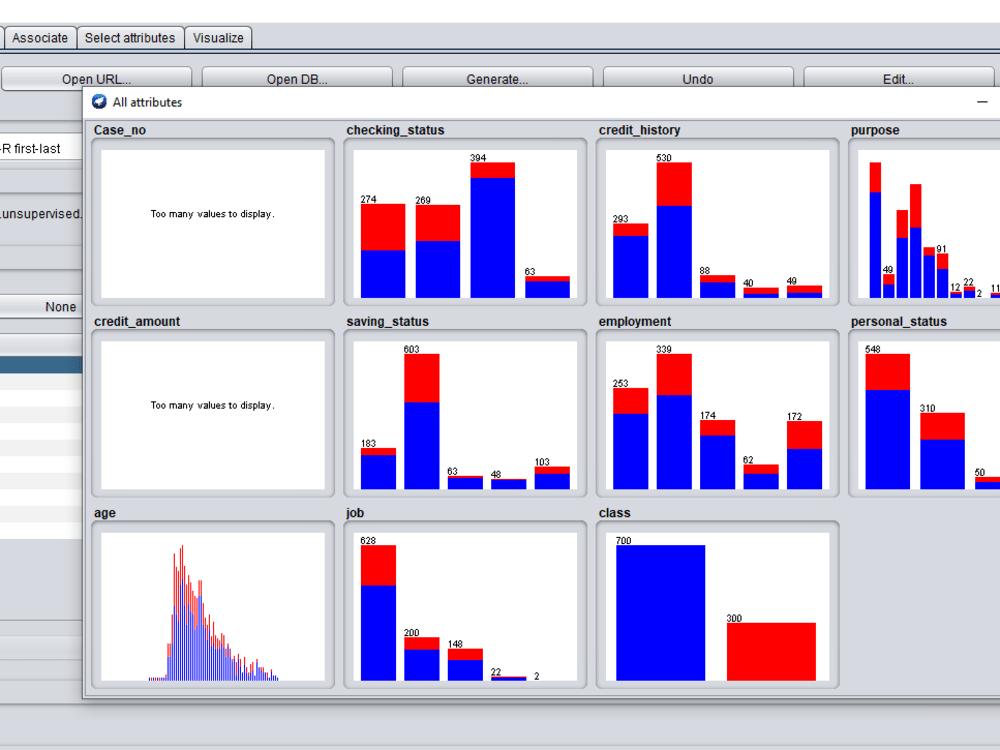Click the None button in left panel
Image resolution: width=1000 pixels, height=750 pixels.
pos(41,307)
